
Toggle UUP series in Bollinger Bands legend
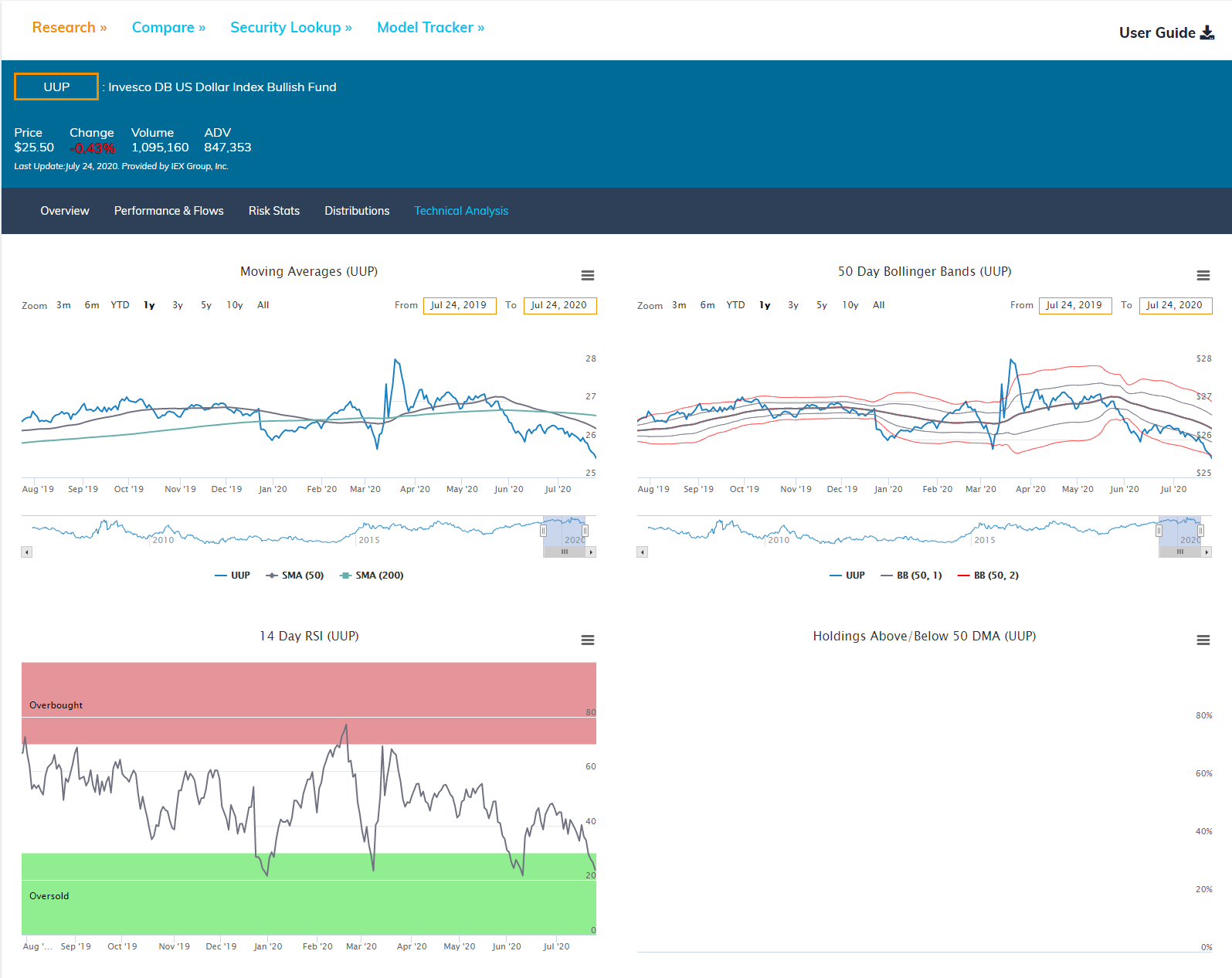[x=847, y=576]
